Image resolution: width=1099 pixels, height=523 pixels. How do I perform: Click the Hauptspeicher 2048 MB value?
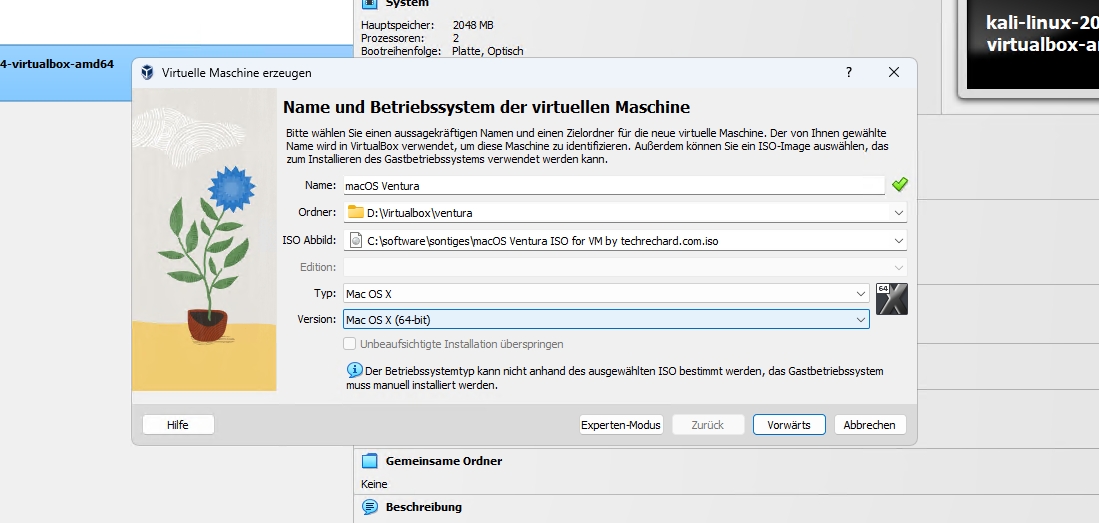click(472, 25)
